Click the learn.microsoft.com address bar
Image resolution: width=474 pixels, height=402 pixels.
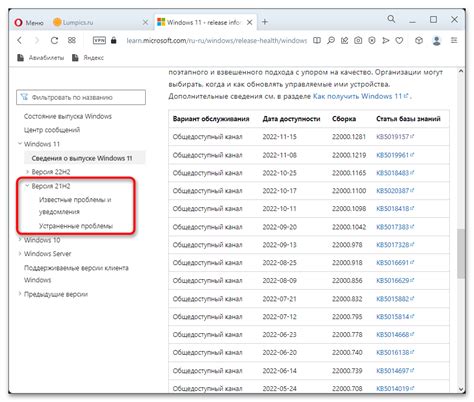[217, 40]
